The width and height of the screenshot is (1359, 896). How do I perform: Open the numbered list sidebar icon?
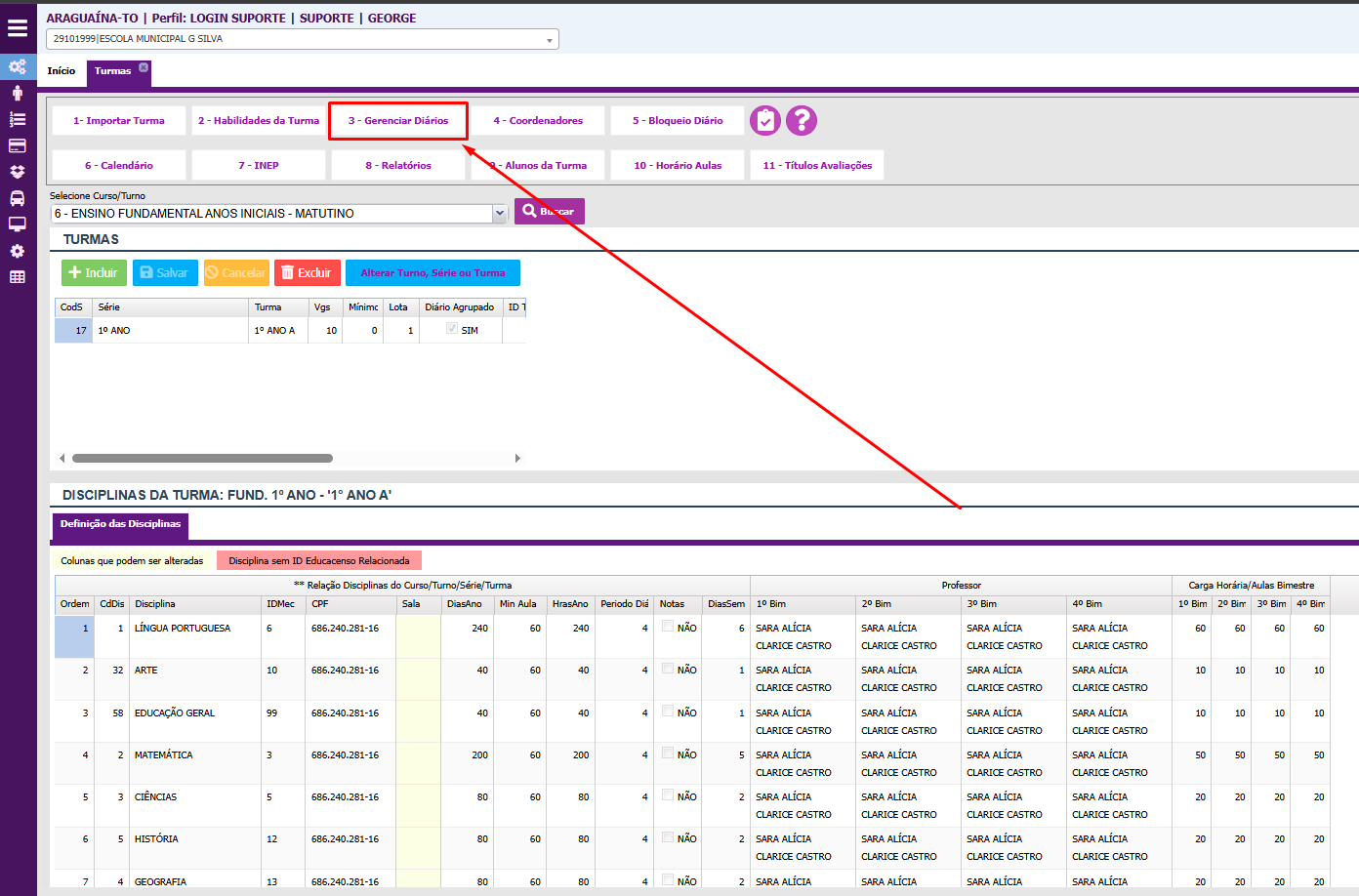pos(18,119)
